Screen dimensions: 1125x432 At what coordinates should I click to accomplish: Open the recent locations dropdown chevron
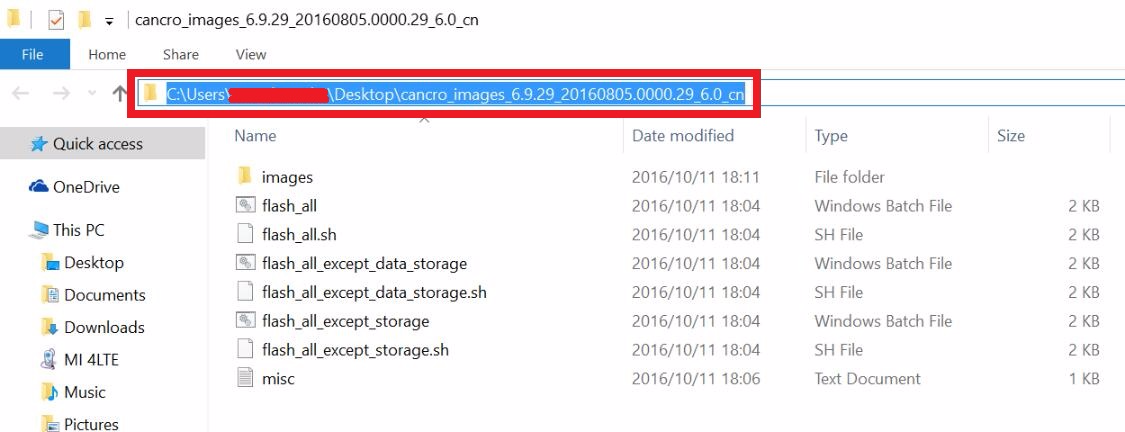[x=93, y=94]
